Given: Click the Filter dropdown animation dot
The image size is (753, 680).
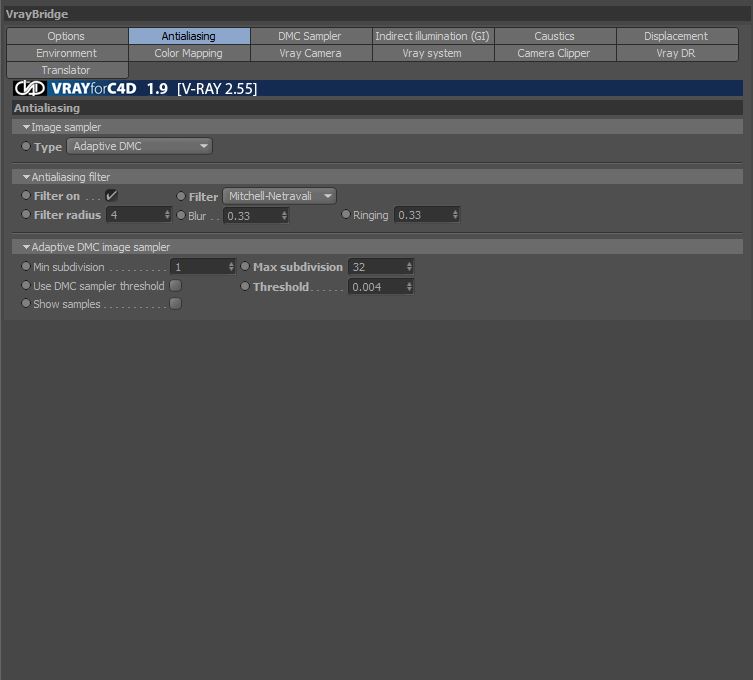Looking at the screenshot, I should coord(181,196).
